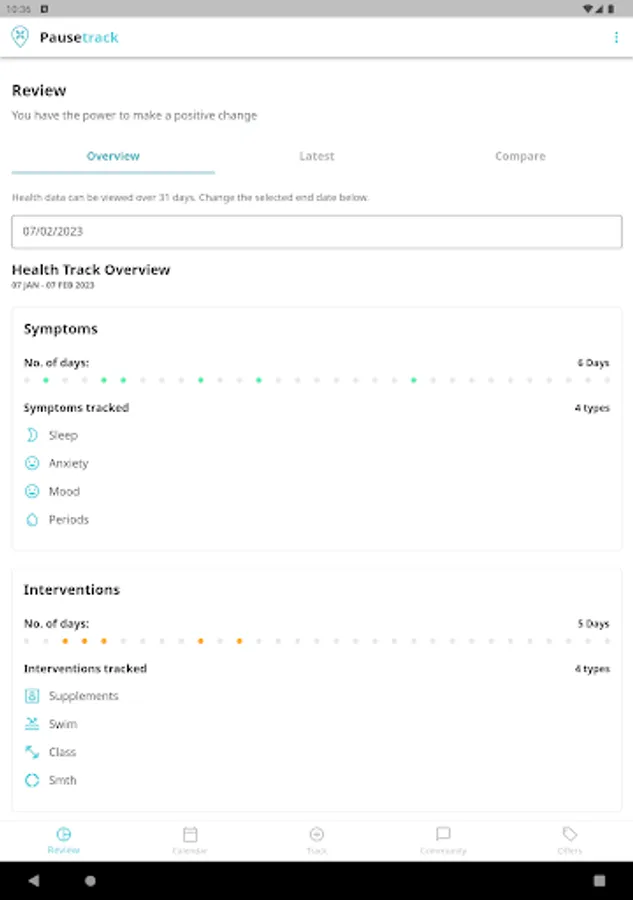Image resolution: width=633 pixels, height=900 pixels.
Task: Open the Offers tab
Action: 569,840
